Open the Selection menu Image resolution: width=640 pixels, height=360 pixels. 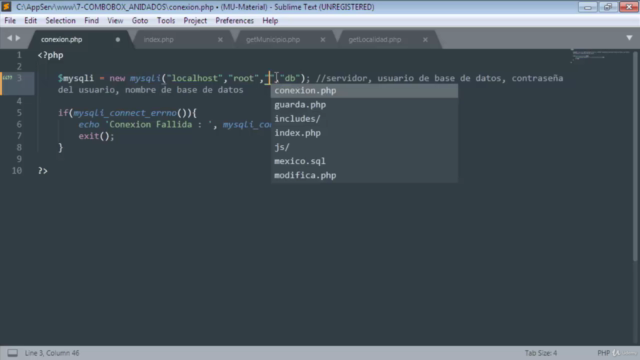(60, 20)
